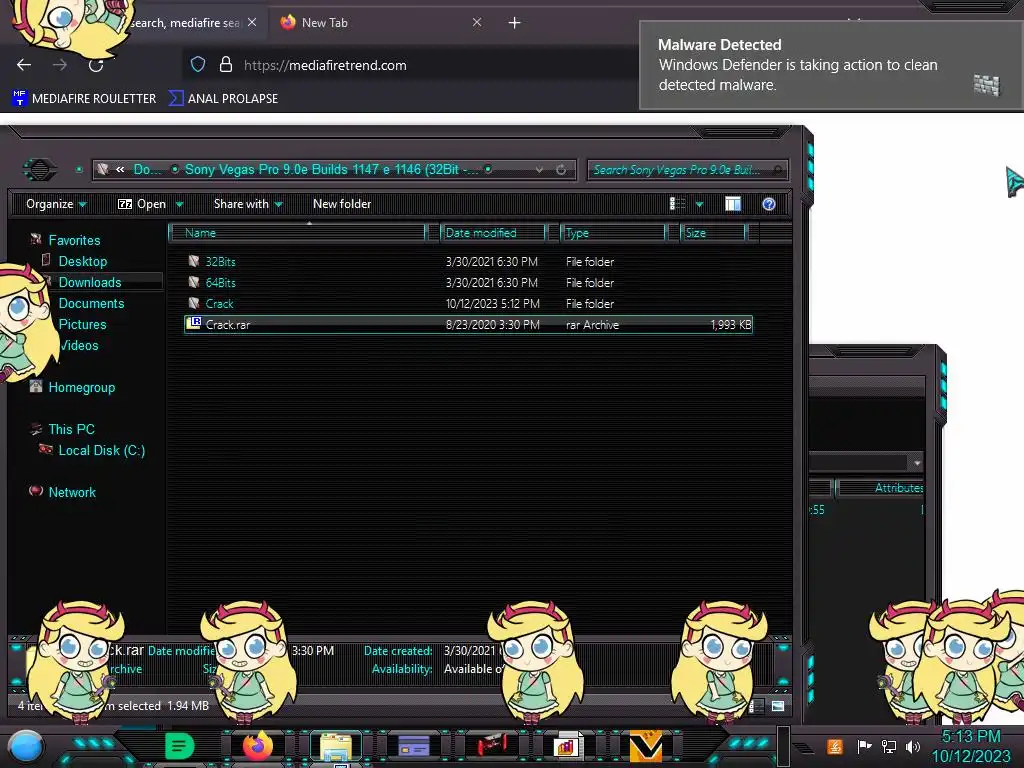Click the 7z Open button
1024x768 pixels.
pyautogui.click(x=142, y=204)
